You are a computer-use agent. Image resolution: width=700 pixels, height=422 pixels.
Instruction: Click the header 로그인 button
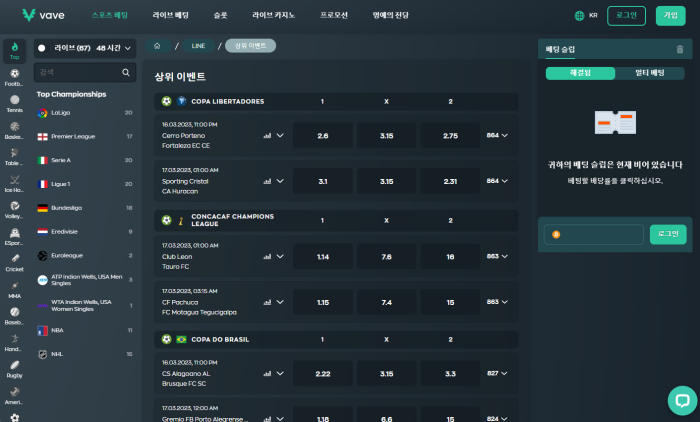point(626,16)
